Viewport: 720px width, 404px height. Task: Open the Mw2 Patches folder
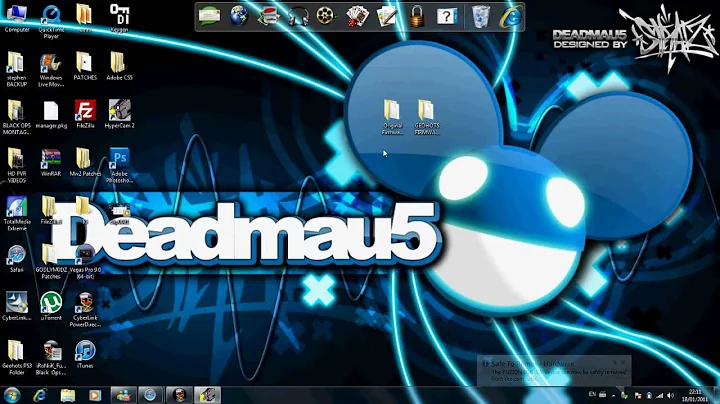click(x=85, y=163)
